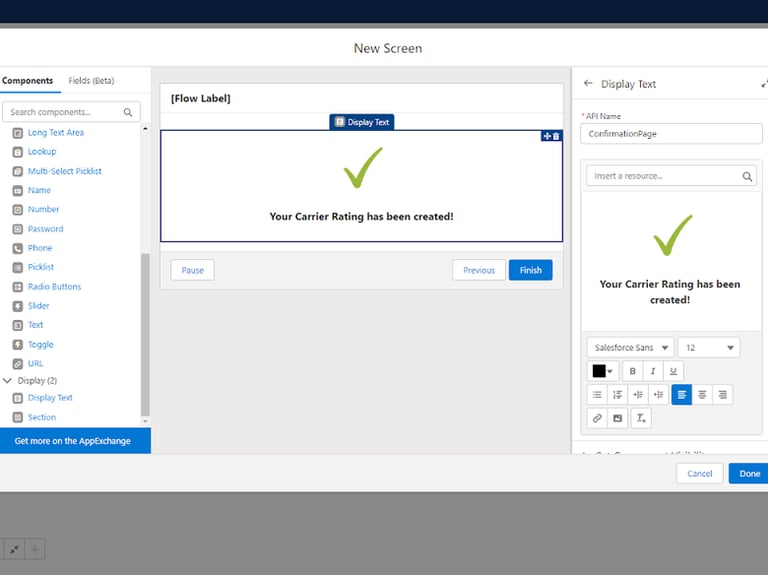The height and width of the screenshot is (575, 768).
Task: Edit the API Name field ConfirmationPage
Action: click(671, 134)
